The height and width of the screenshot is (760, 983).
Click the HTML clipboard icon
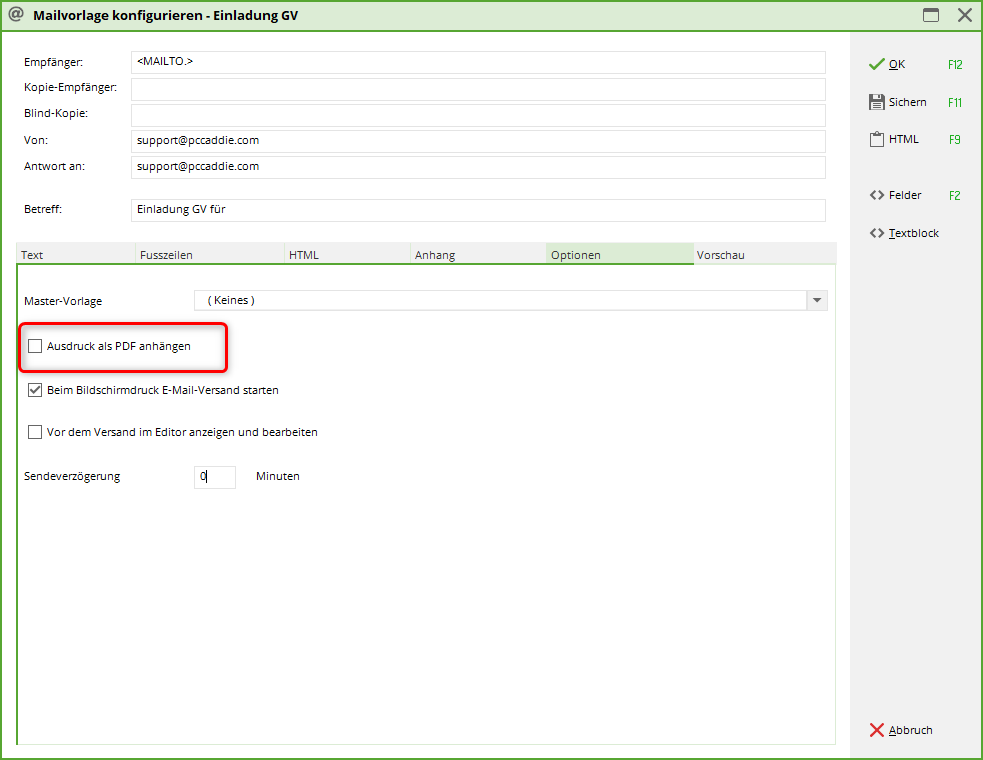click(876, 140)
